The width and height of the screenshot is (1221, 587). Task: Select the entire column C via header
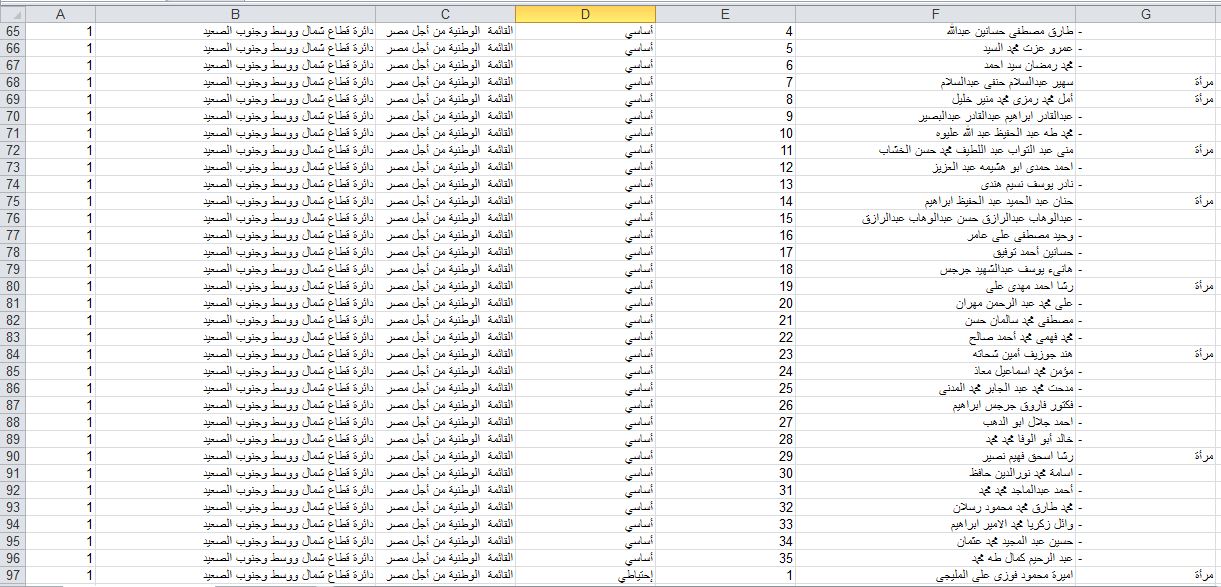pos(445,13)
